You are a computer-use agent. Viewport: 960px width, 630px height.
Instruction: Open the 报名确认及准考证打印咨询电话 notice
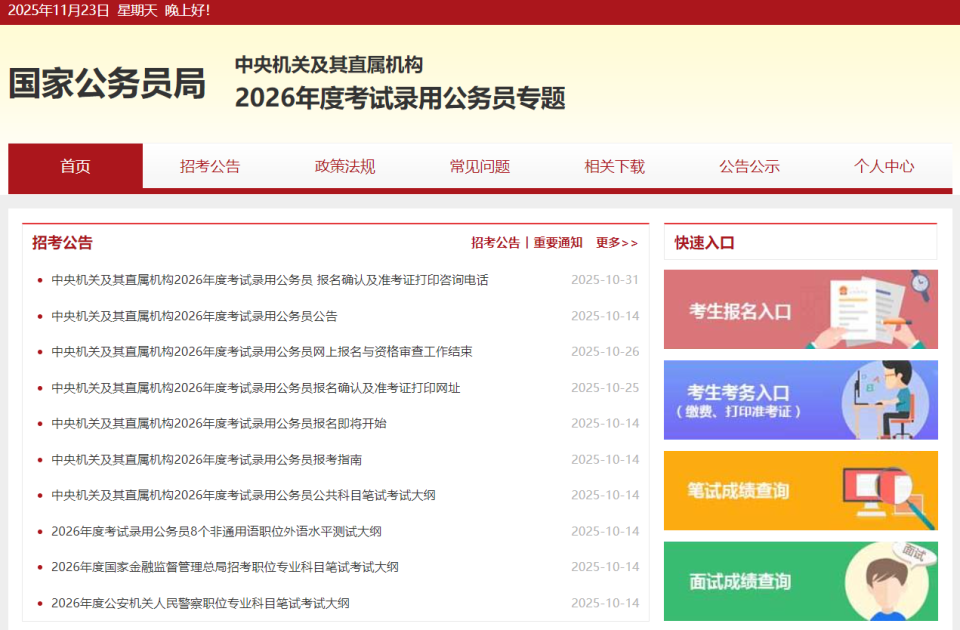(265, 280)
